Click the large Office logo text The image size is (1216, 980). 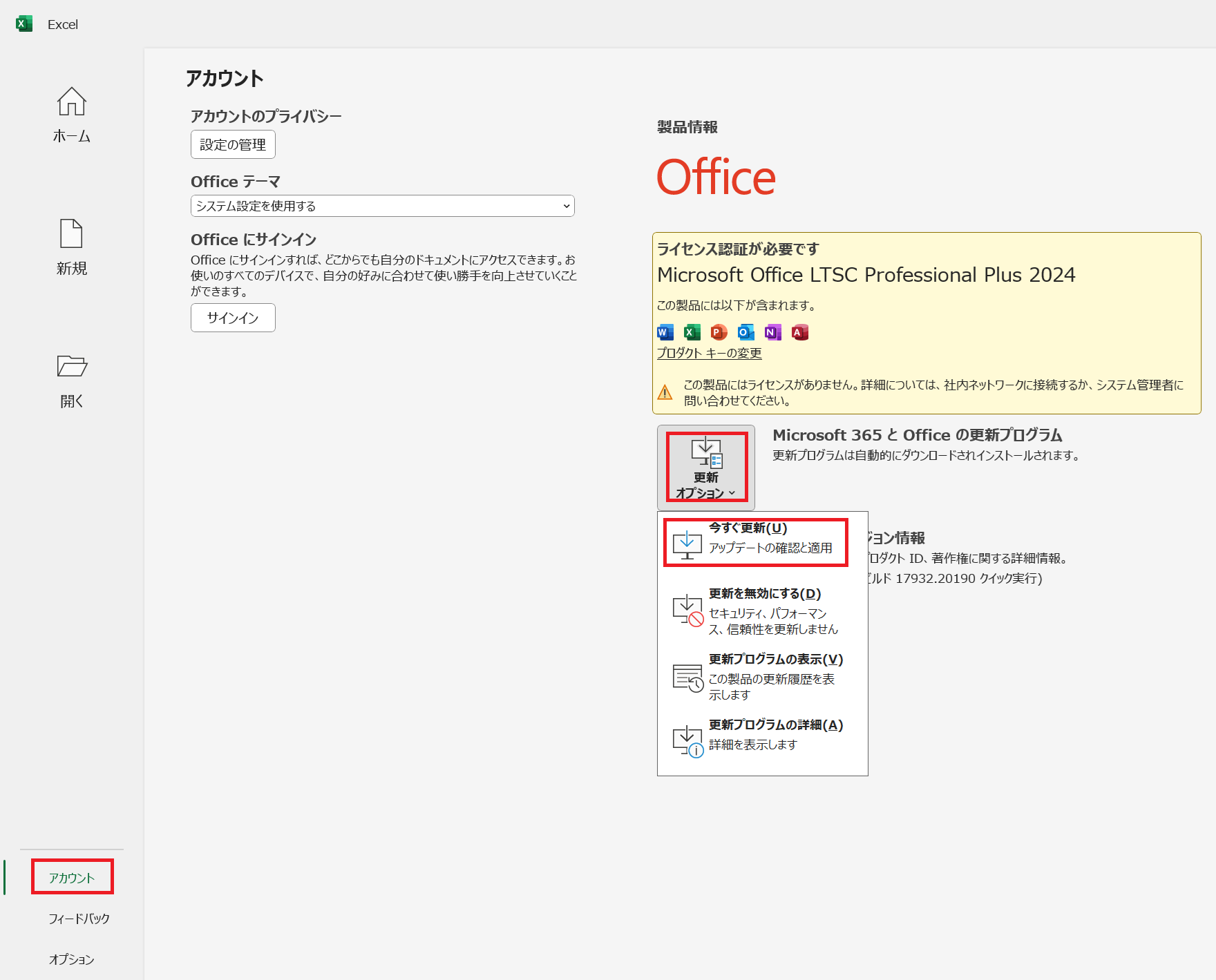click(716, 177)
